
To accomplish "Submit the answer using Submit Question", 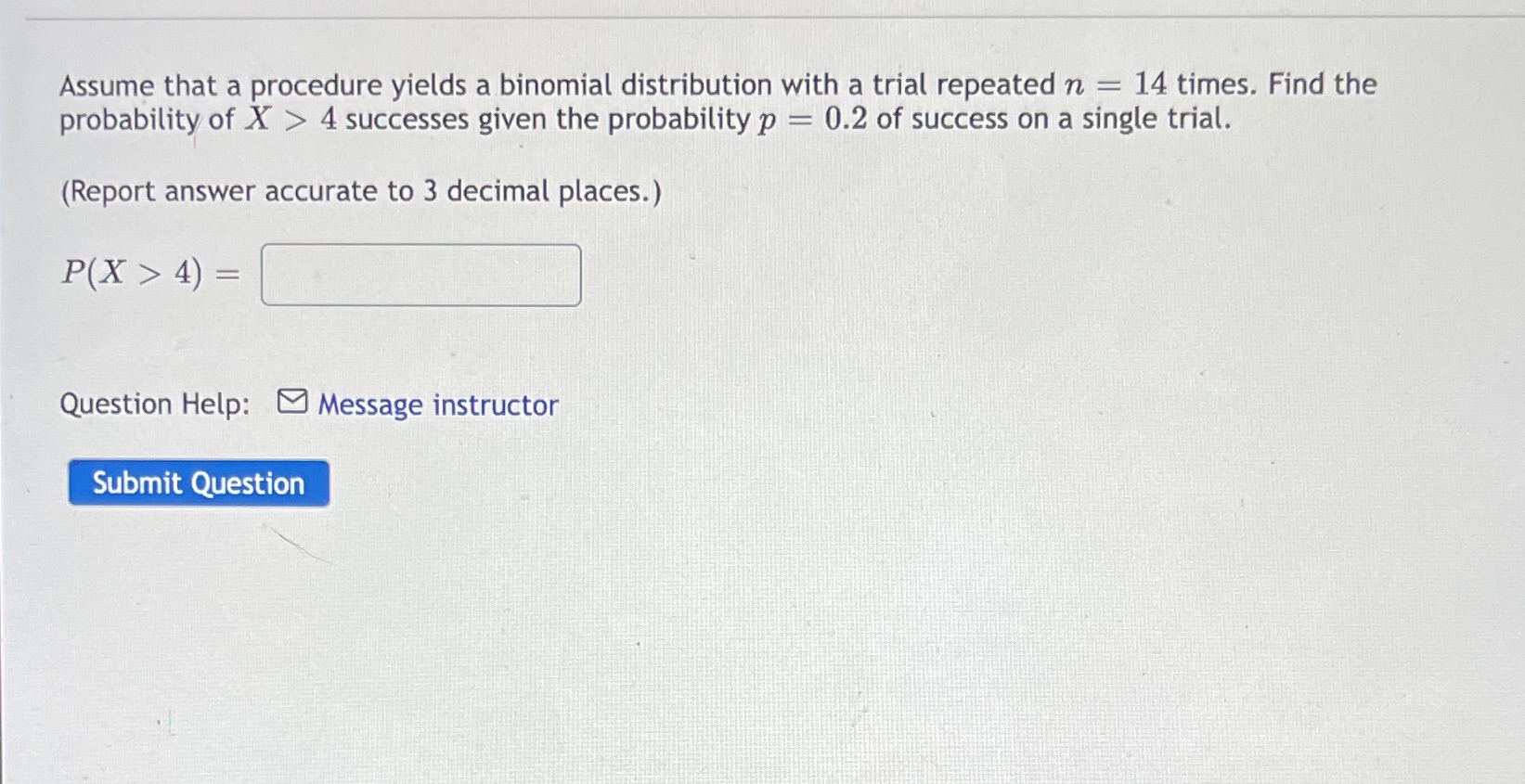I will [198, 482].
